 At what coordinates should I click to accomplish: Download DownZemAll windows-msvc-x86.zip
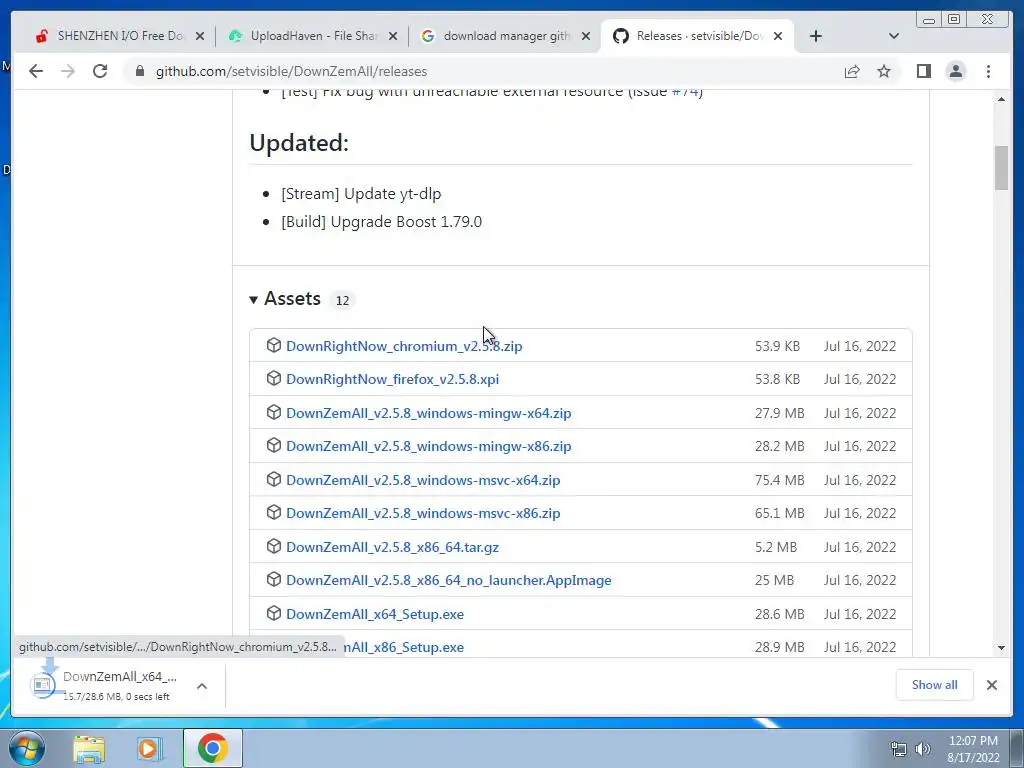423,513
